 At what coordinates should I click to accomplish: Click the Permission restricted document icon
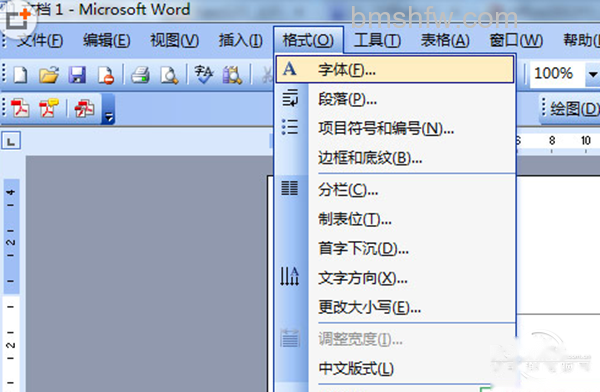click(106, 74)
